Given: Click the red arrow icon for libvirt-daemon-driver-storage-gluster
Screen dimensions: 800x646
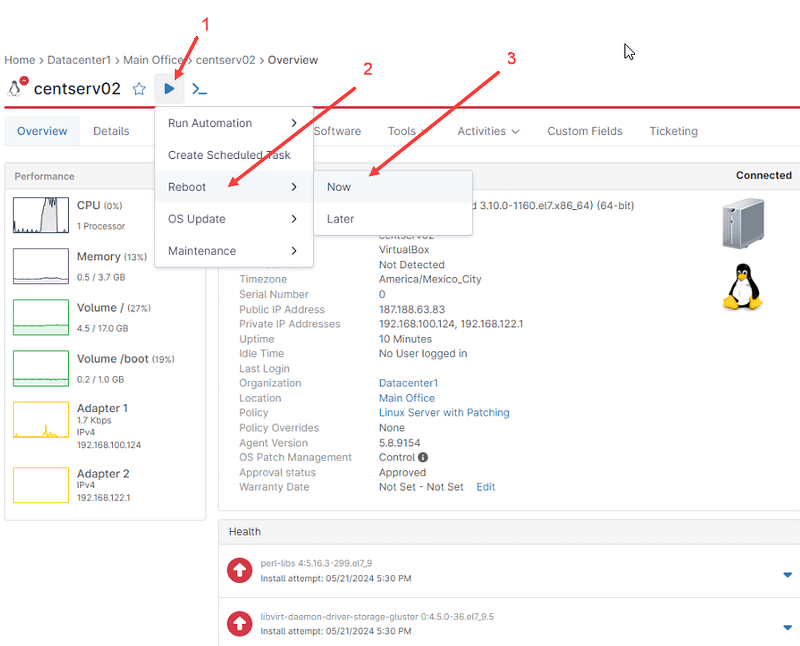Looking at the screenshot, I should [x=240, y=624].
